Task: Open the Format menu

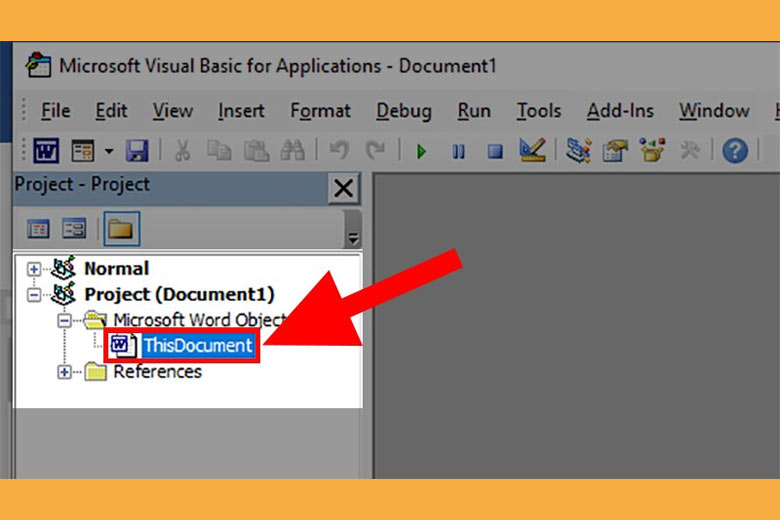Action: (320, 110)
